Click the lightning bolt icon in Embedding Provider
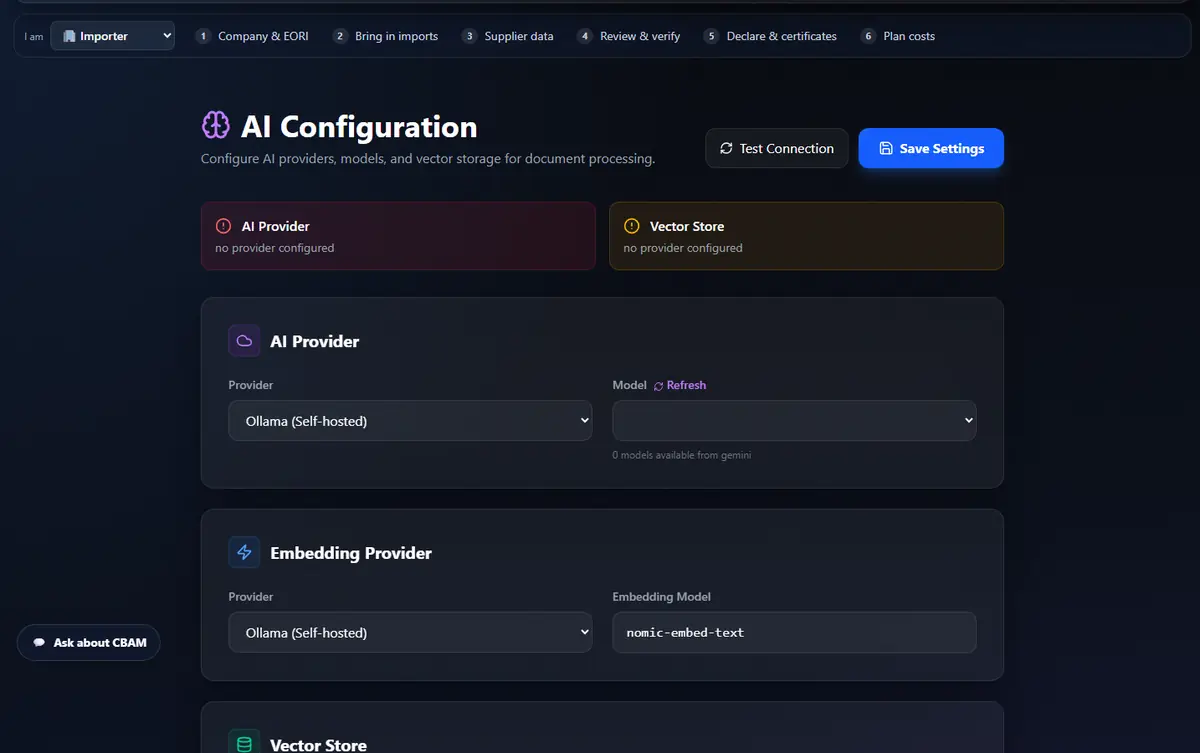The height and width of the screenshot is (753, 1200). [x=244, y=553]
